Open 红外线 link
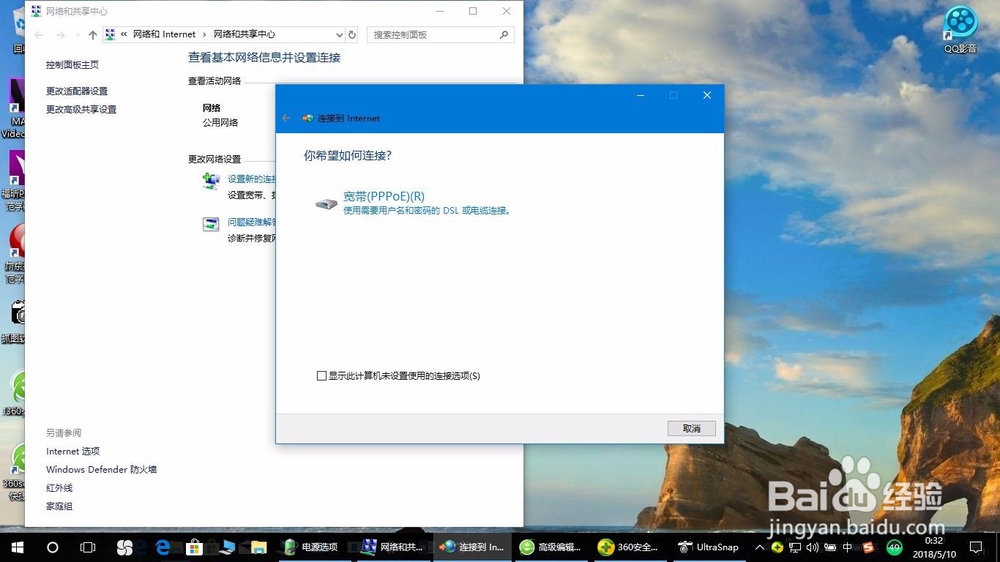 click(x=59, y=488)
